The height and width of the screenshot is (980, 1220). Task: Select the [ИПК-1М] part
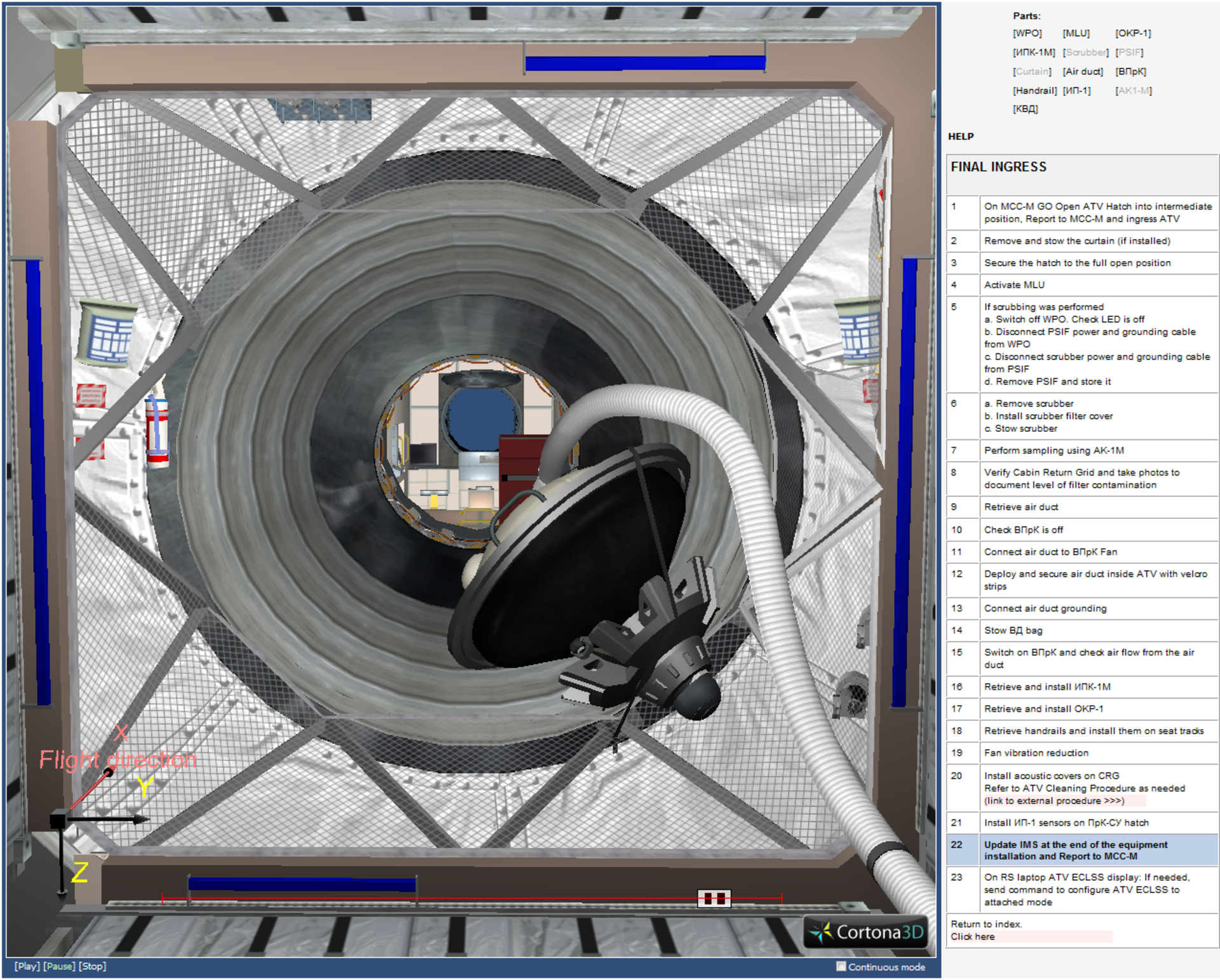click(x=1033, y=53)
